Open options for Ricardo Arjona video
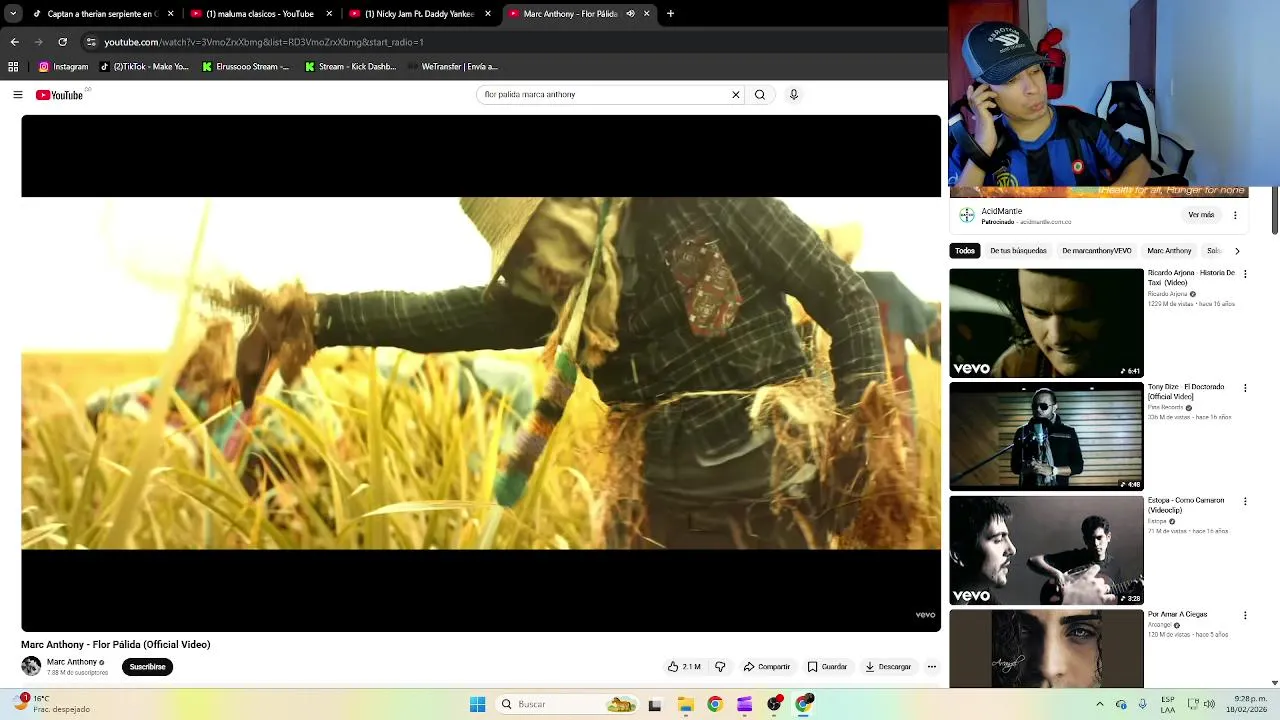Screen dimensions: 1280x720 coord(1245,274)
